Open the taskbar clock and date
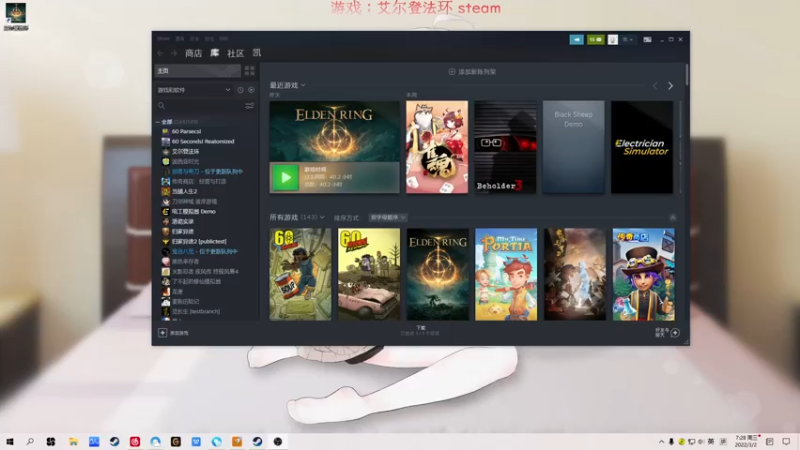The image size is (800, 450). (x=745, y=441)
